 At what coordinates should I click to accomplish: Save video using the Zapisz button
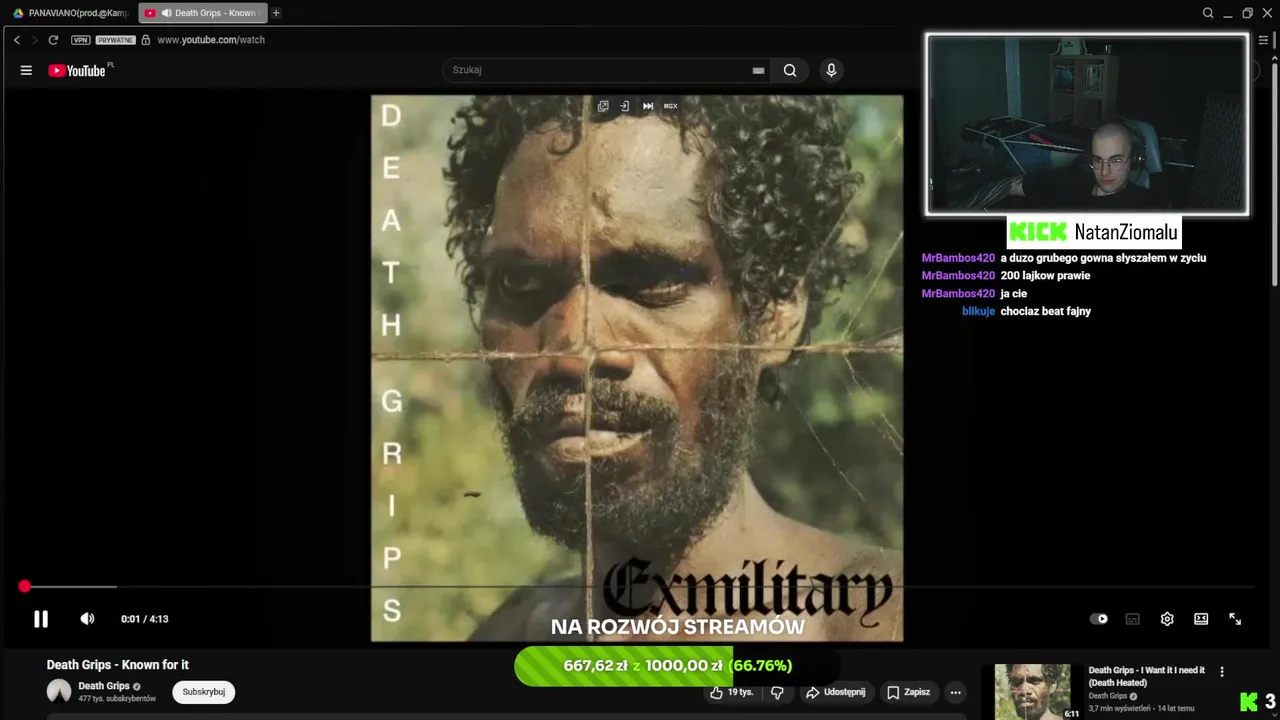pos(908,692)
